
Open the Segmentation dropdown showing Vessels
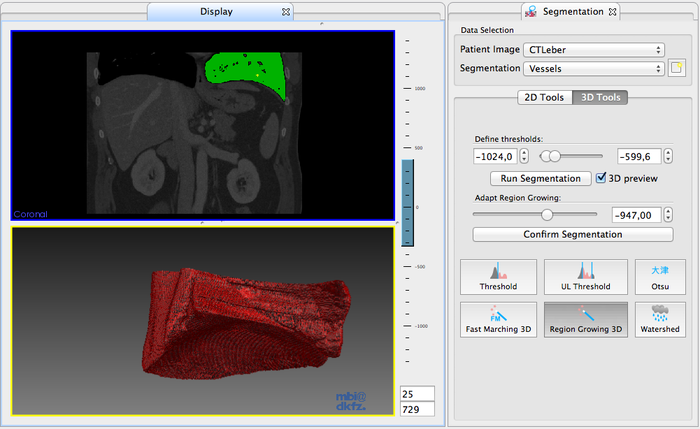pos(594,68)
